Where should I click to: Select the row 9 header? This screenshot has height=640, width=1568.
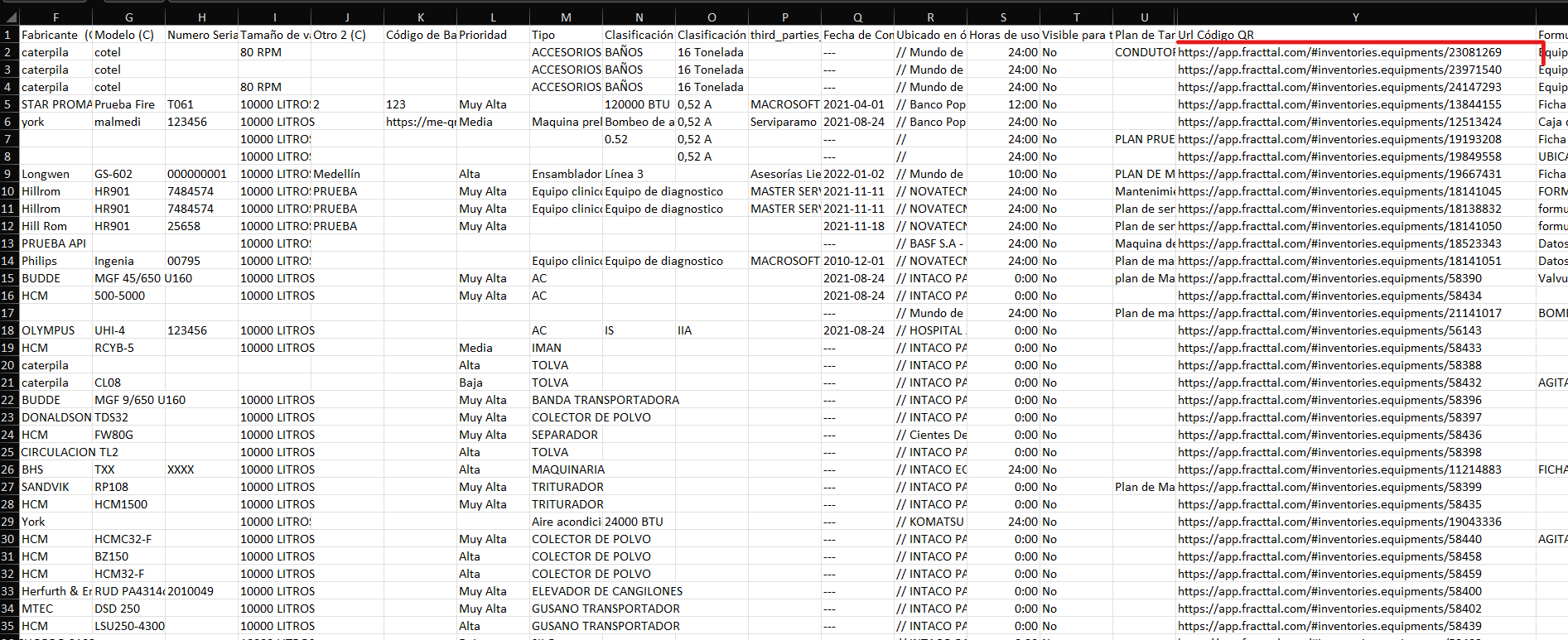8,174
